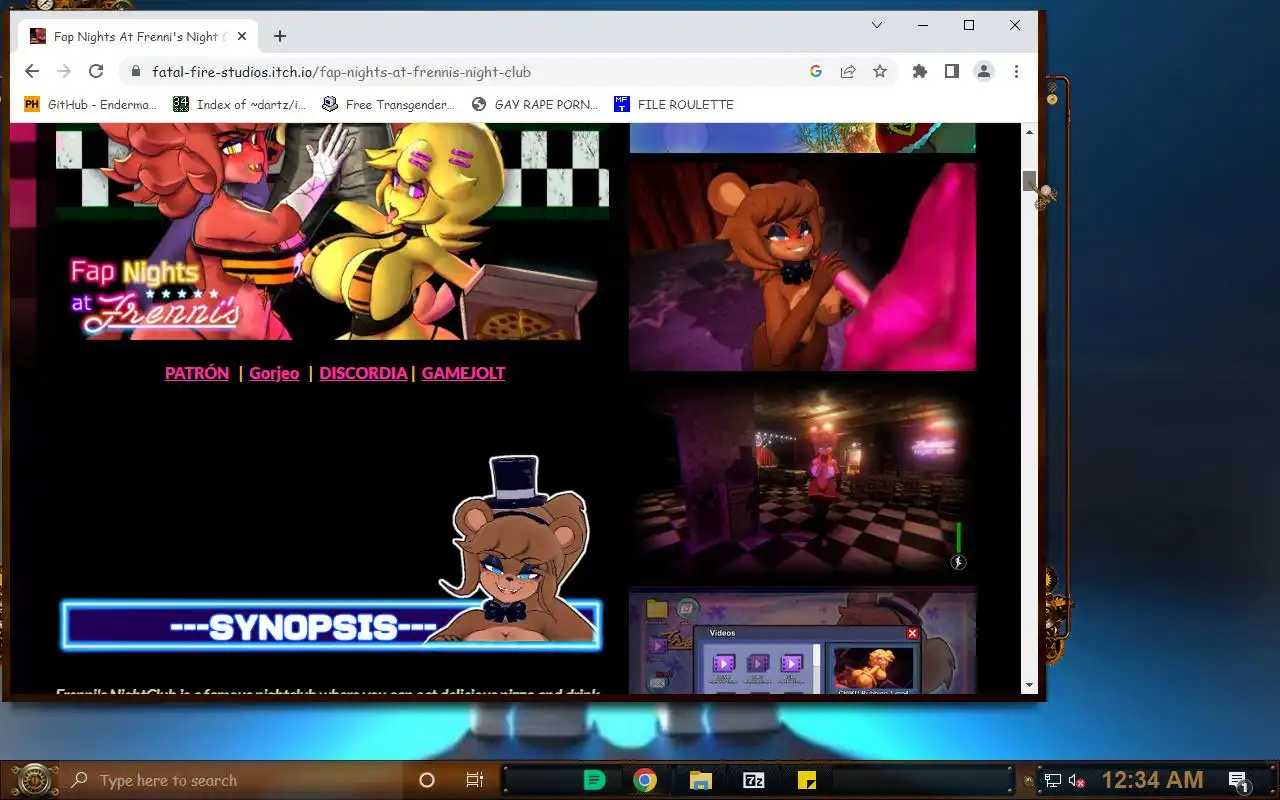Open the Windows Start button

[34, 780]
